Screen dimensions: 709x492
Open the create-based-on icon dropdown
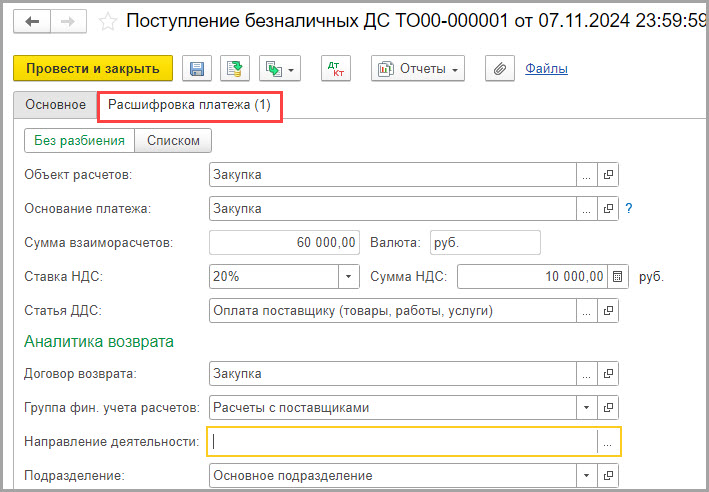[x=280, y=69]
